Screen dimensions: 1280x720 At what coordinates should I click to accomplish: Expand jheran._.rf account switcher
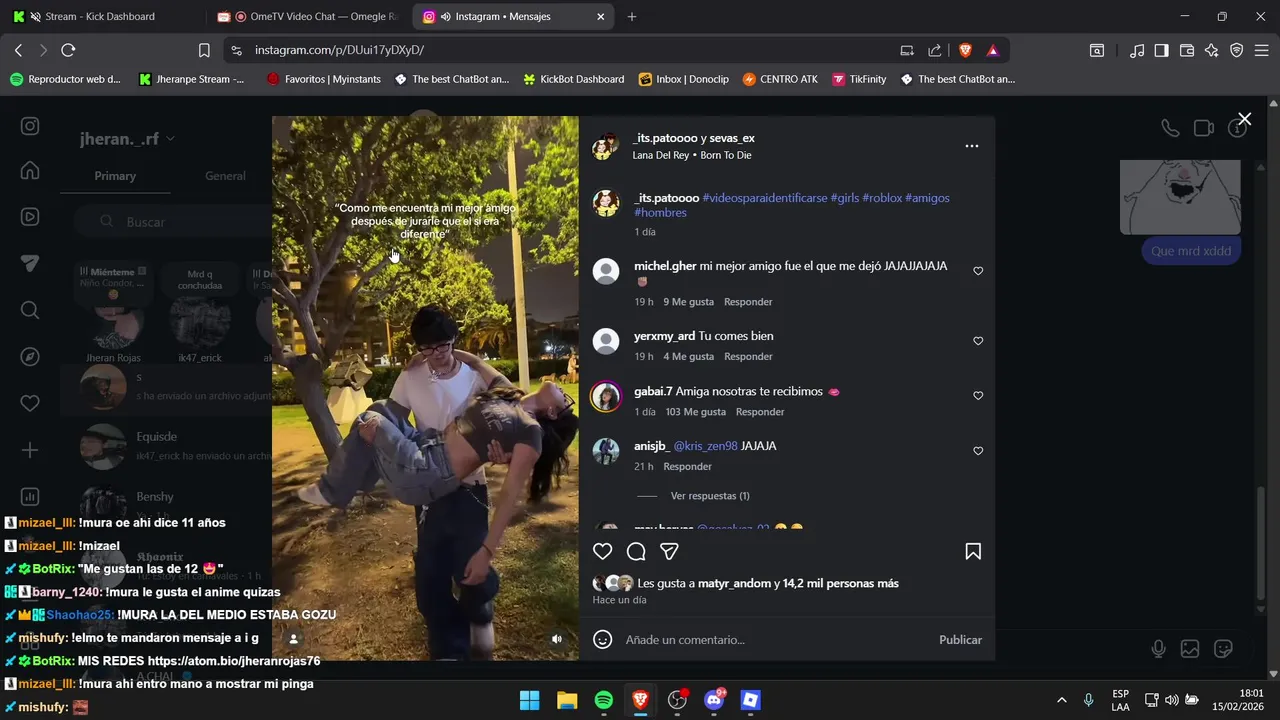[127, 139]
